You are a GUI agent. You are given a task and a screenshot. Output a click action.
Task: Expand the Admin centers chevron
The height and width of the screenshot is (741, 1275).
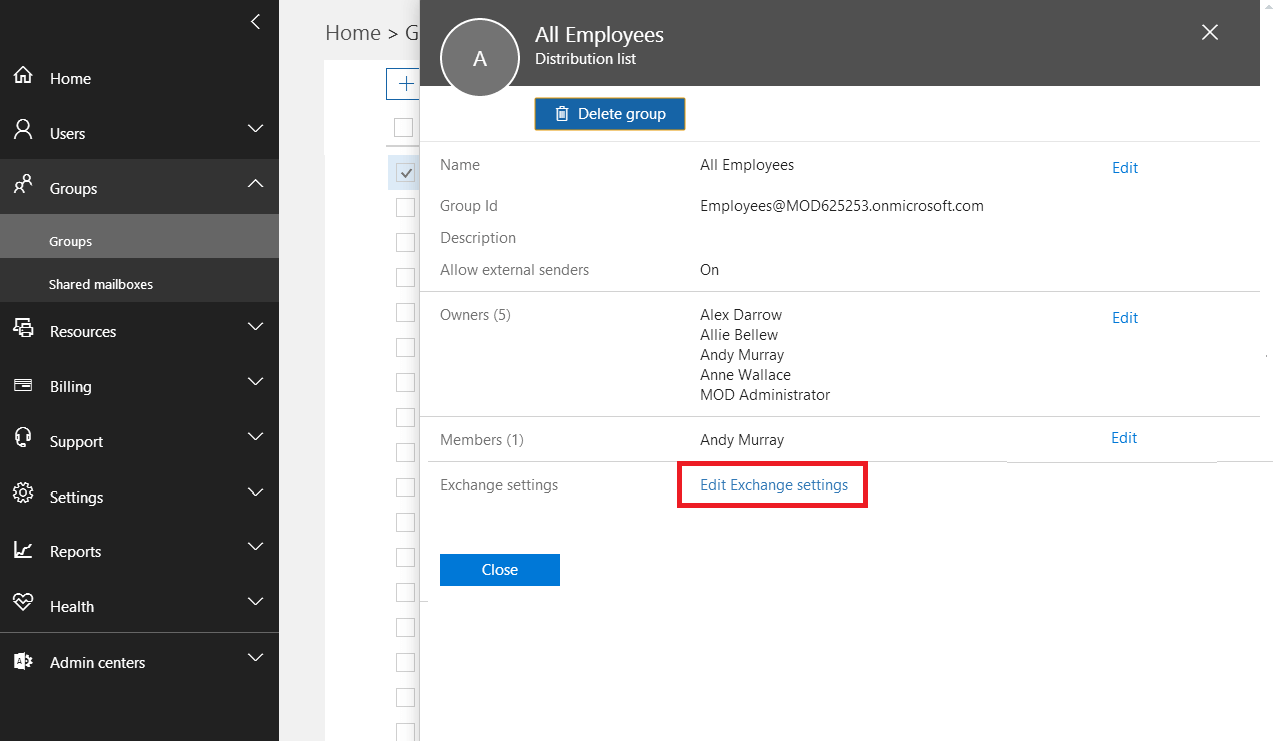256,658
